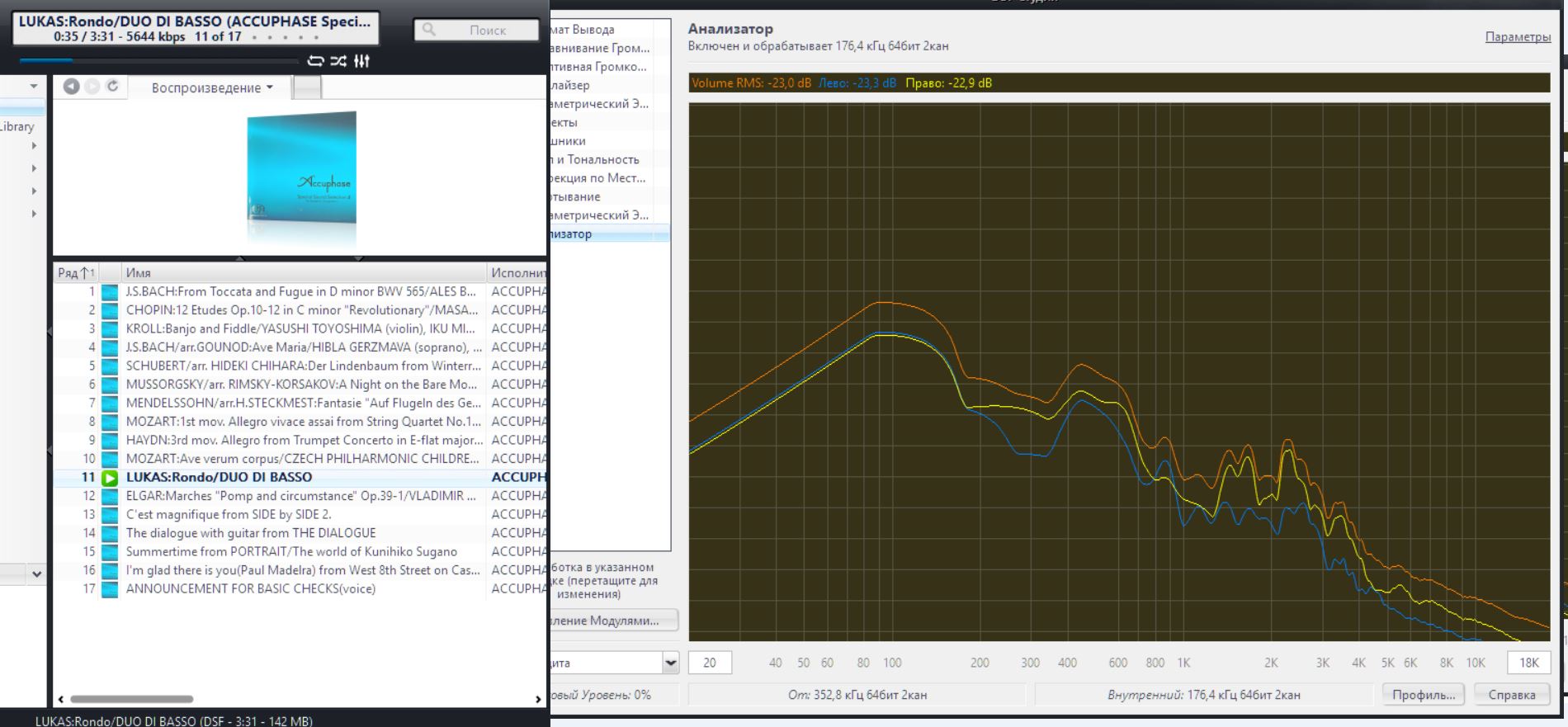Click the Volume RMS: -23,0 dB readout

pos(752,83)
